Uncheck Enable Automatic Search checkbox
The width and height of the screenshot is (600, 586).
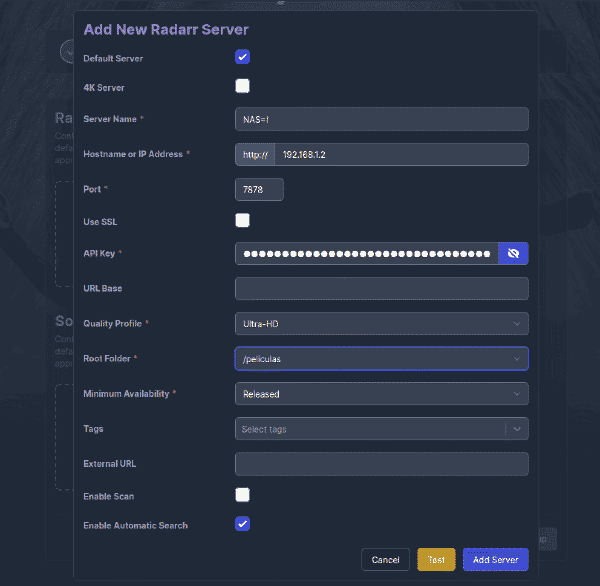242,524
